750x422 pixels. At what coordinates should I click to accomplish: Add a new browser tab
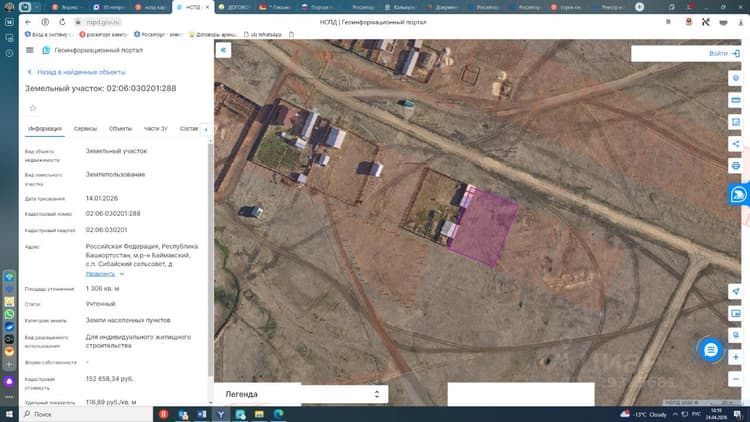pos(640,7)
